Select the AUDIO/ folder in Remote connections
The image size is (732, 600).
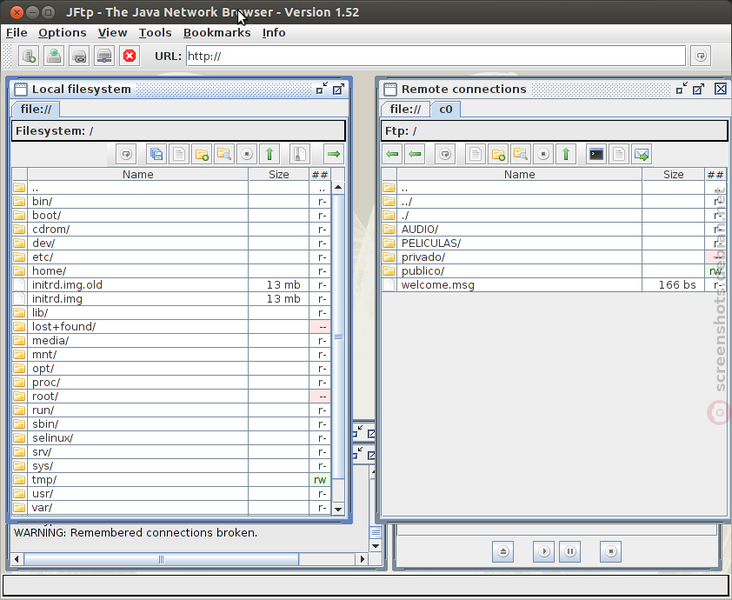(x=554, y=229)
